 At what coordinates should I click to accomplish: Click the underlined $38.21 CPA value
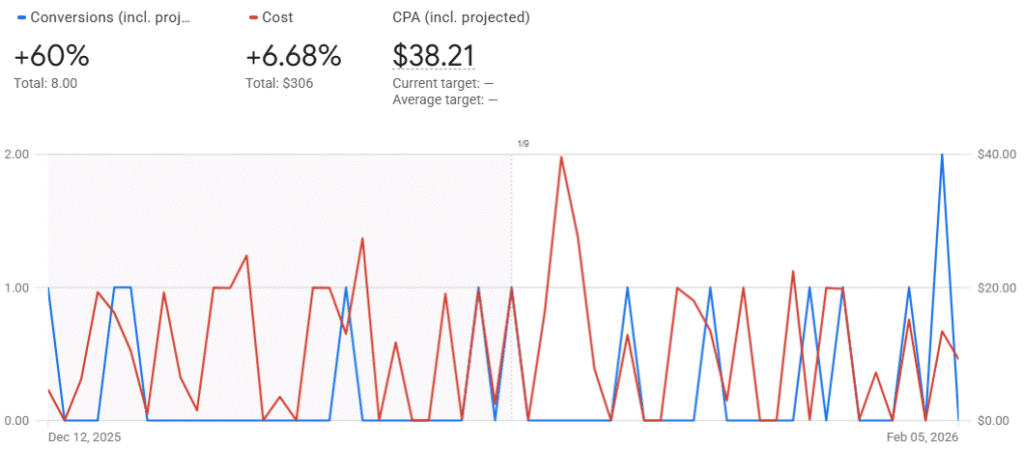pos(433,56)
